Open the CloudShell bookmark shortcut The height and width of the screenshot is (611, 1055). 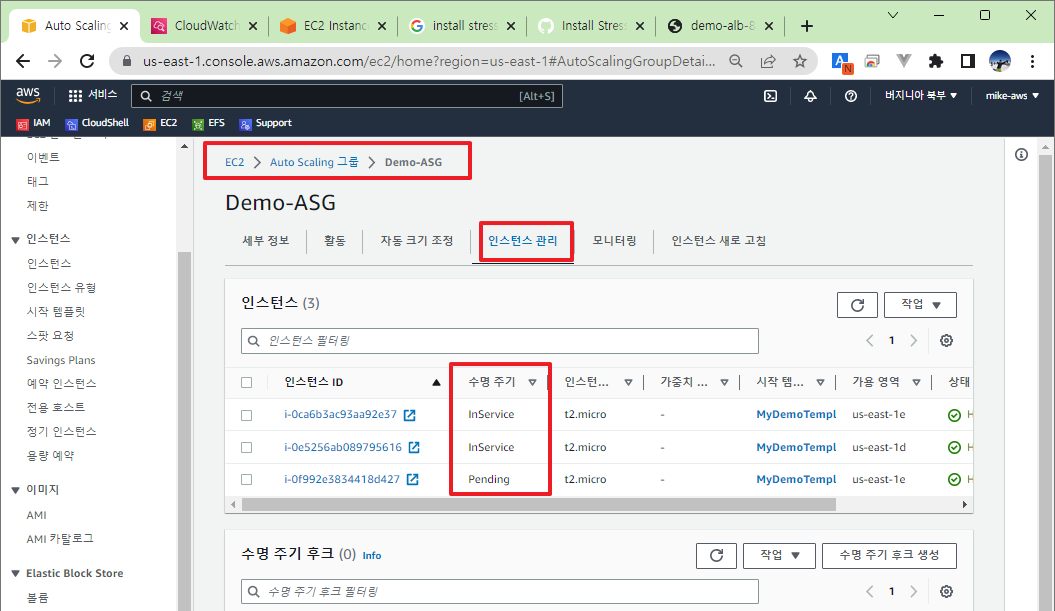coord(97,123)
